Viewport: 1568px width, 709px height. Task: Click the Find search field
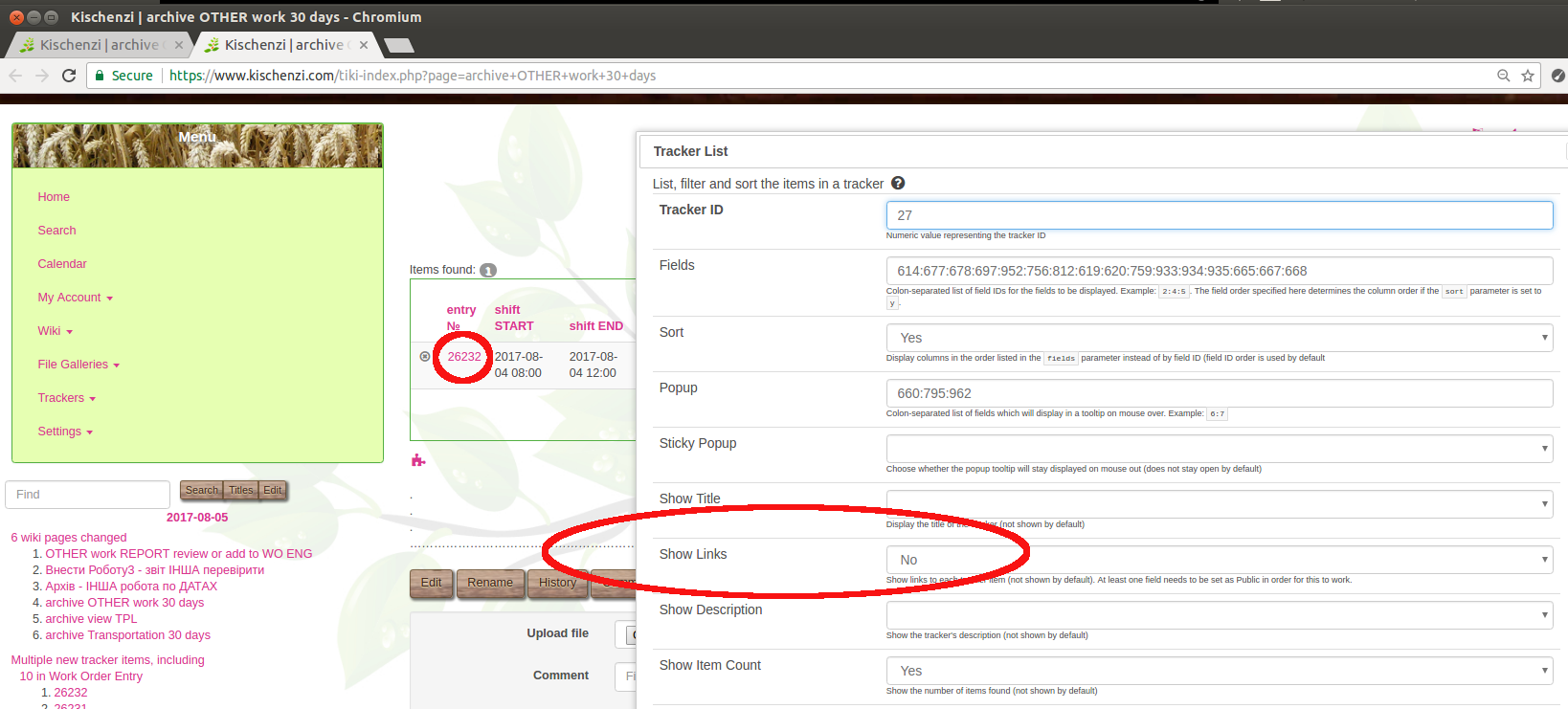pos(87,495)
